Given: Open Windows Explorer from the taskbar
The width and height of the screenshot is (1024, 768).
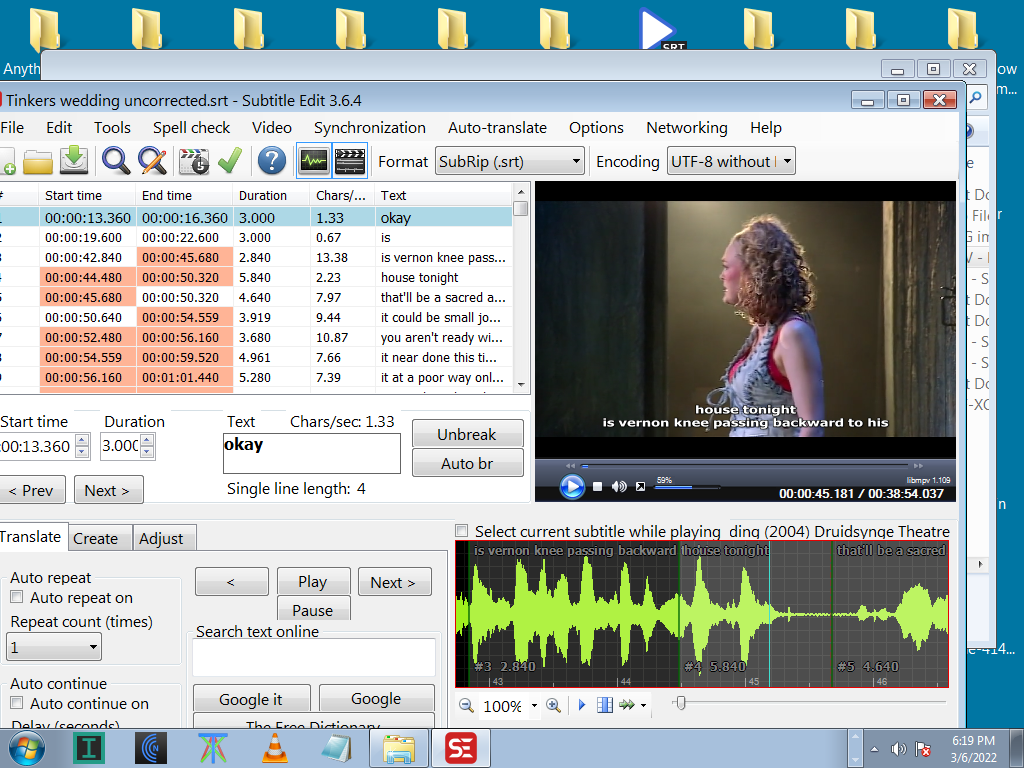Looking at the screenshot, I should (399, 748).
